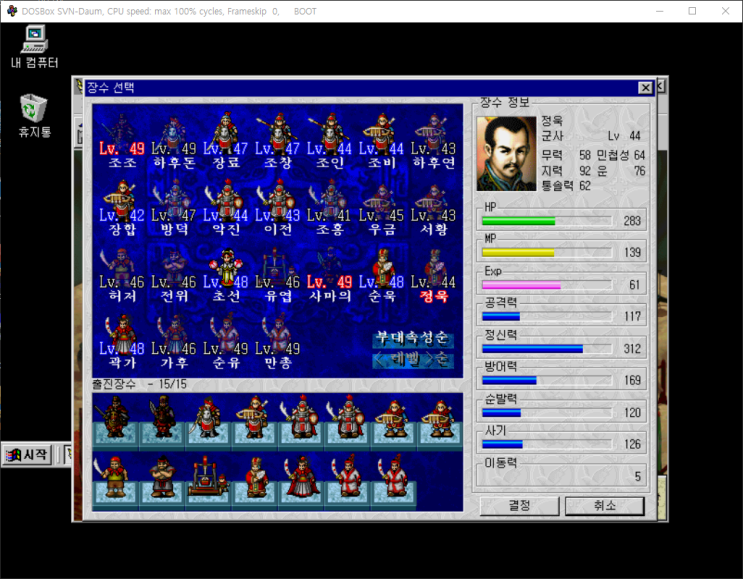
Task: Click the 통솔력 62 stat
Action: (x=566, y=186)
